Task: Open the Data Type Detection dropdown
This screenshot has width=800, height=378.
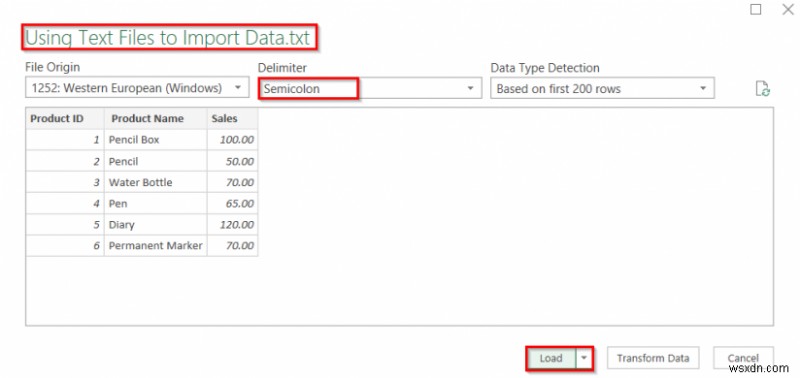Action: click(602, 88)
